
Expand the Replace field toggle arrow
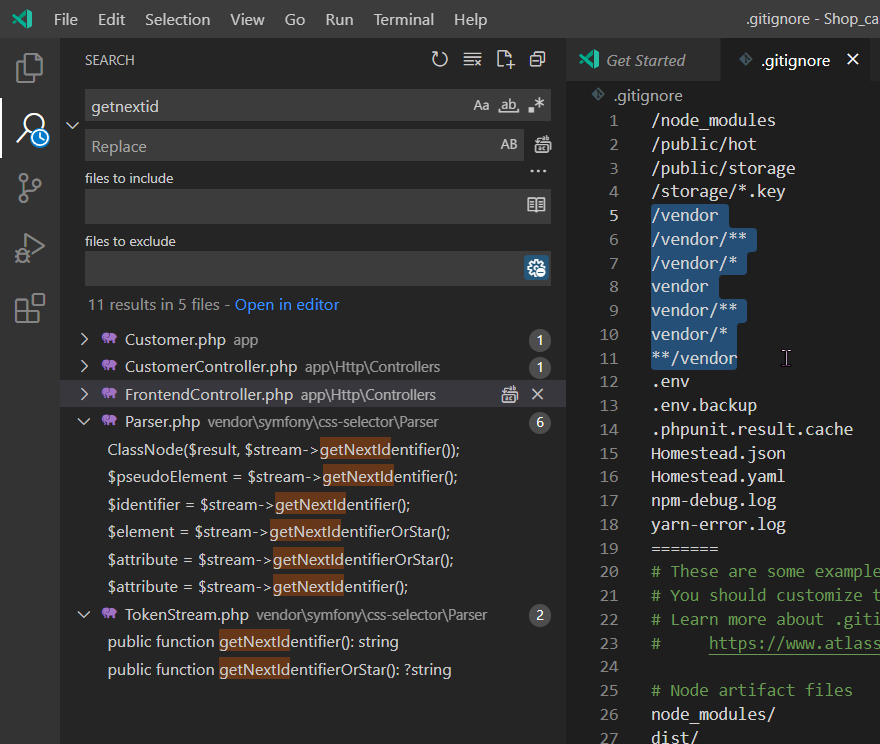71,126
